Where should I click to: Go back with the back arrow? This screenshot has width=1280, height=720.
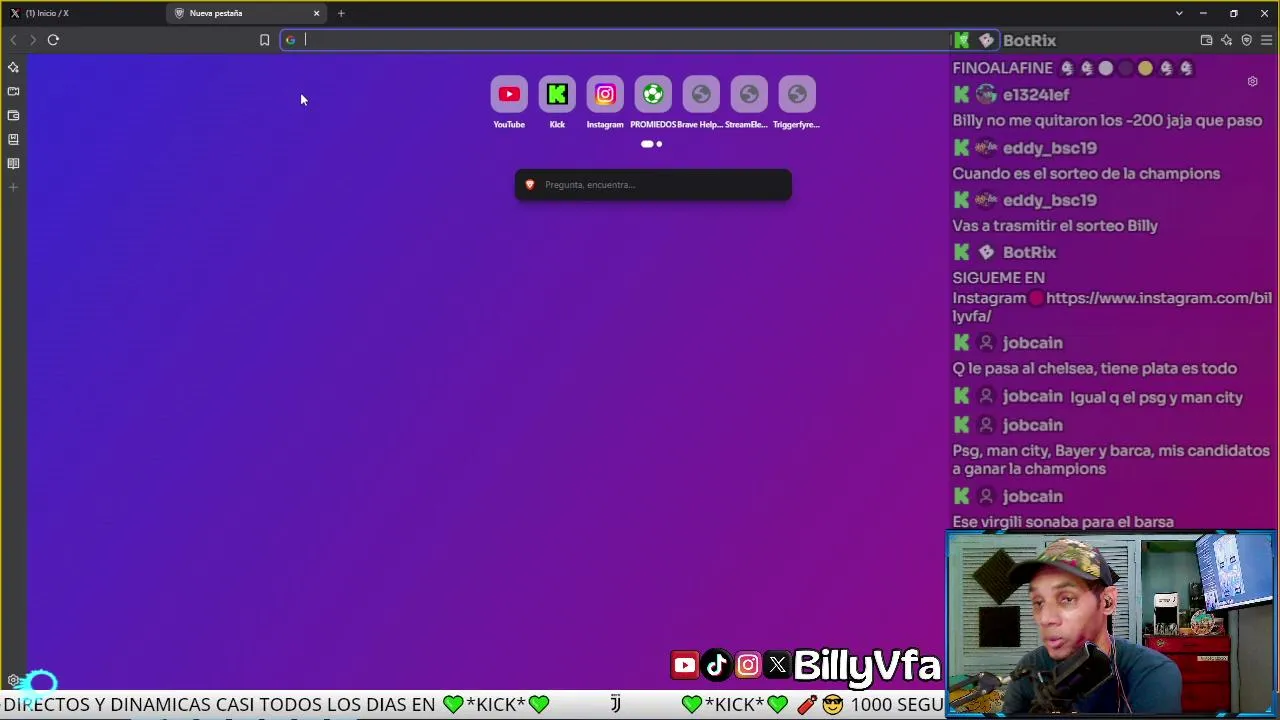point(13,40)
